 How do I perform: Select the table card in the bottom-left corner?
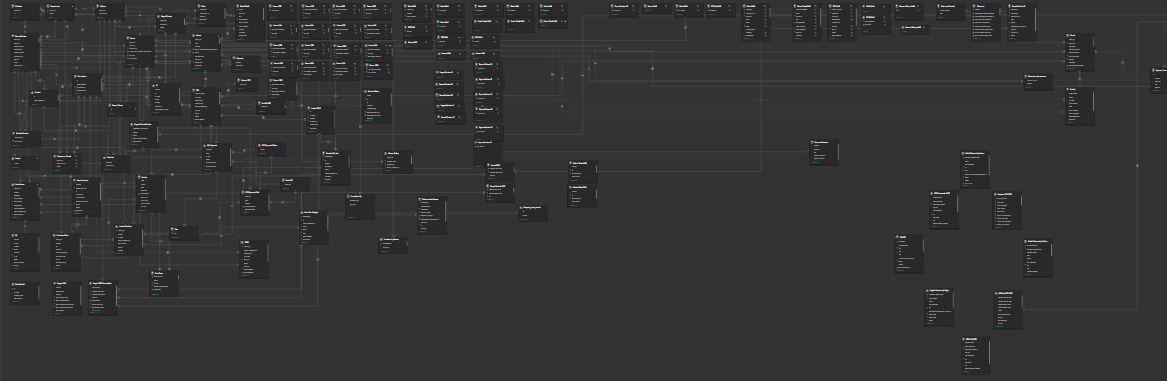(x=25, y=292)
